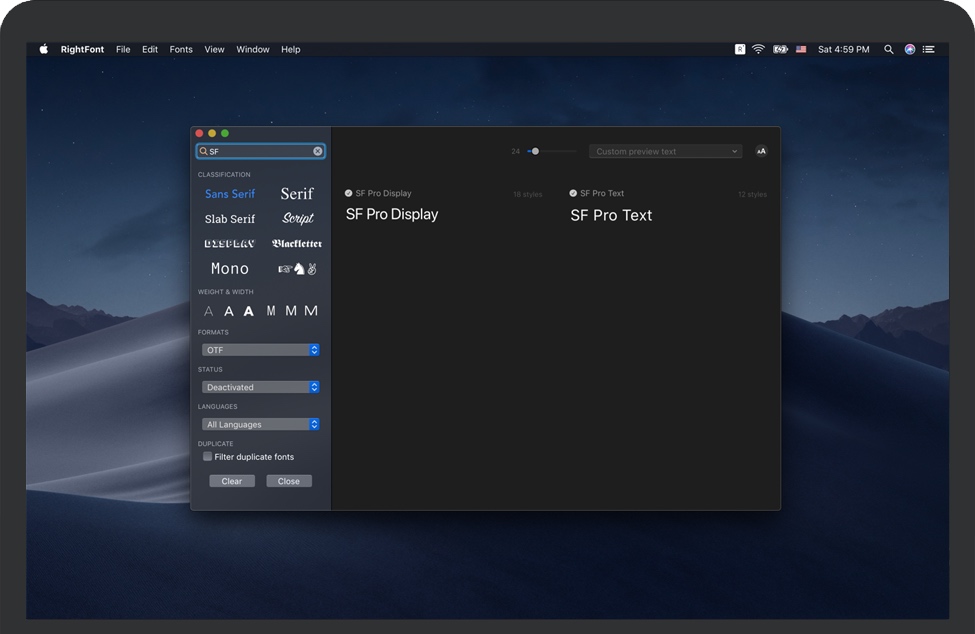
Task: Open the RightFont menu bar status icon
Action: (740, 49)
